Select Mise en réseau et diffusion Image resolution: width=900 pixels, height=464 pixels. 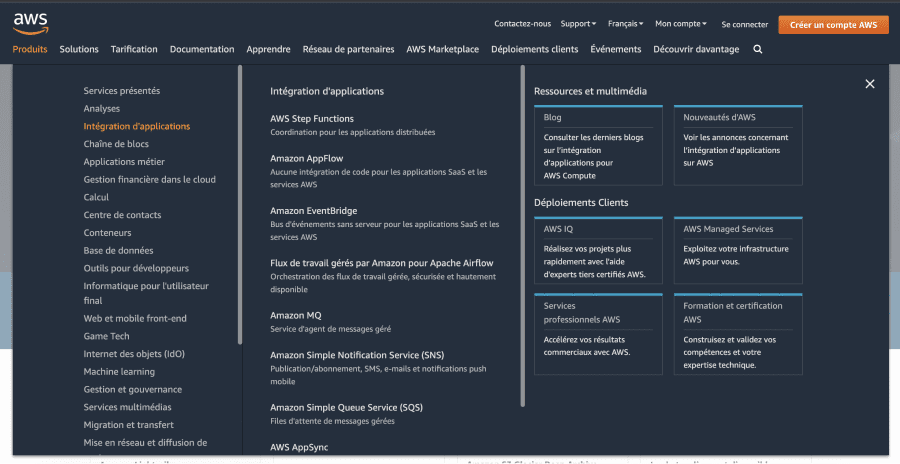pos(145,443)
